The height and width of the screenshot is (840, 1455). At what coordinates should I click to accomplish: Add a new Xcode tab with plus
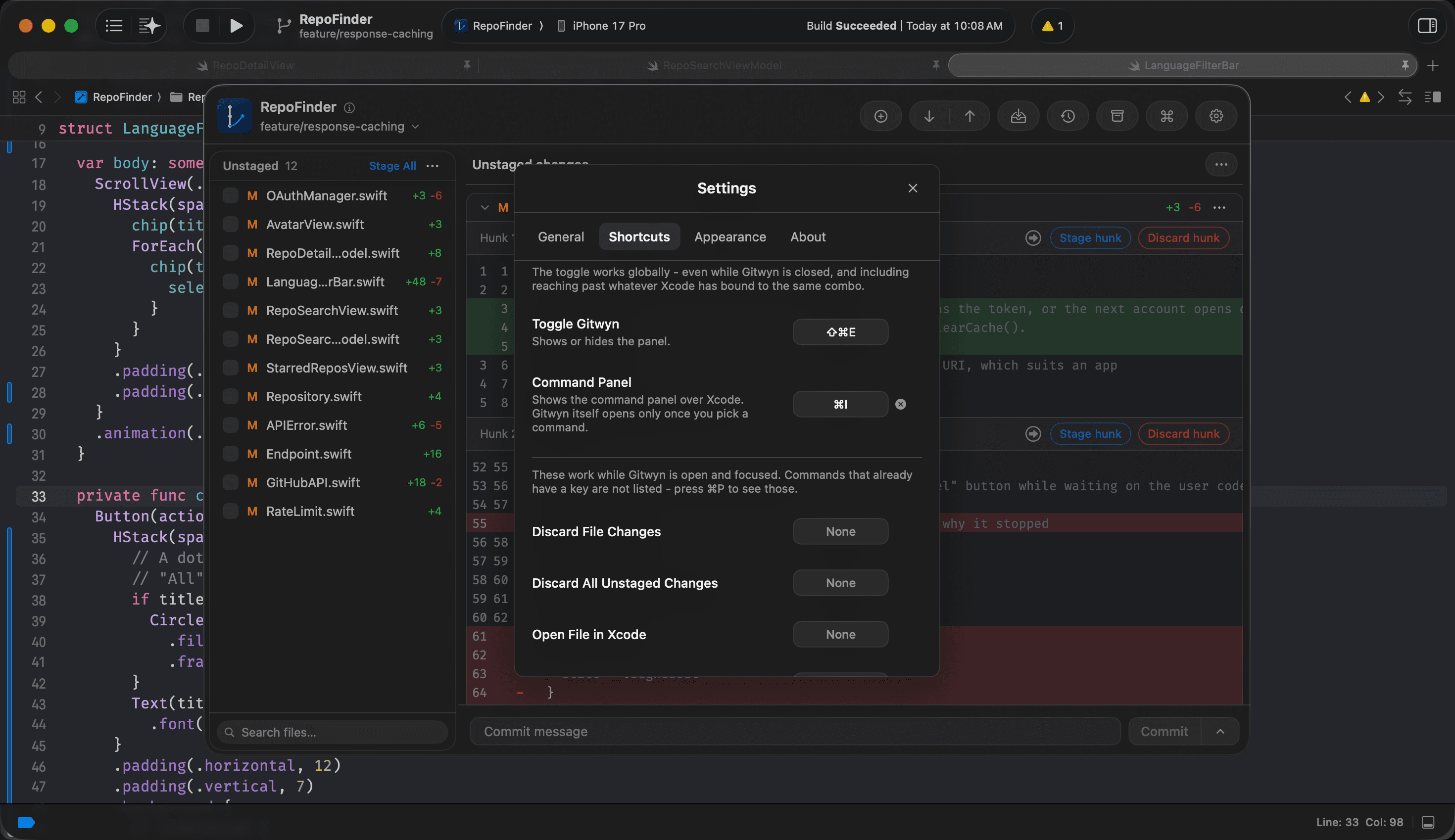pos(1433,66)
